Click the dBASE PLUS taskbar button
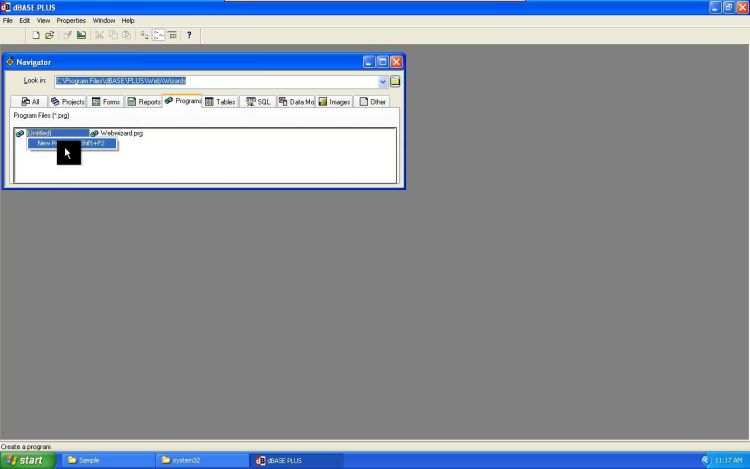750x469 pixels. pos(297,460)
